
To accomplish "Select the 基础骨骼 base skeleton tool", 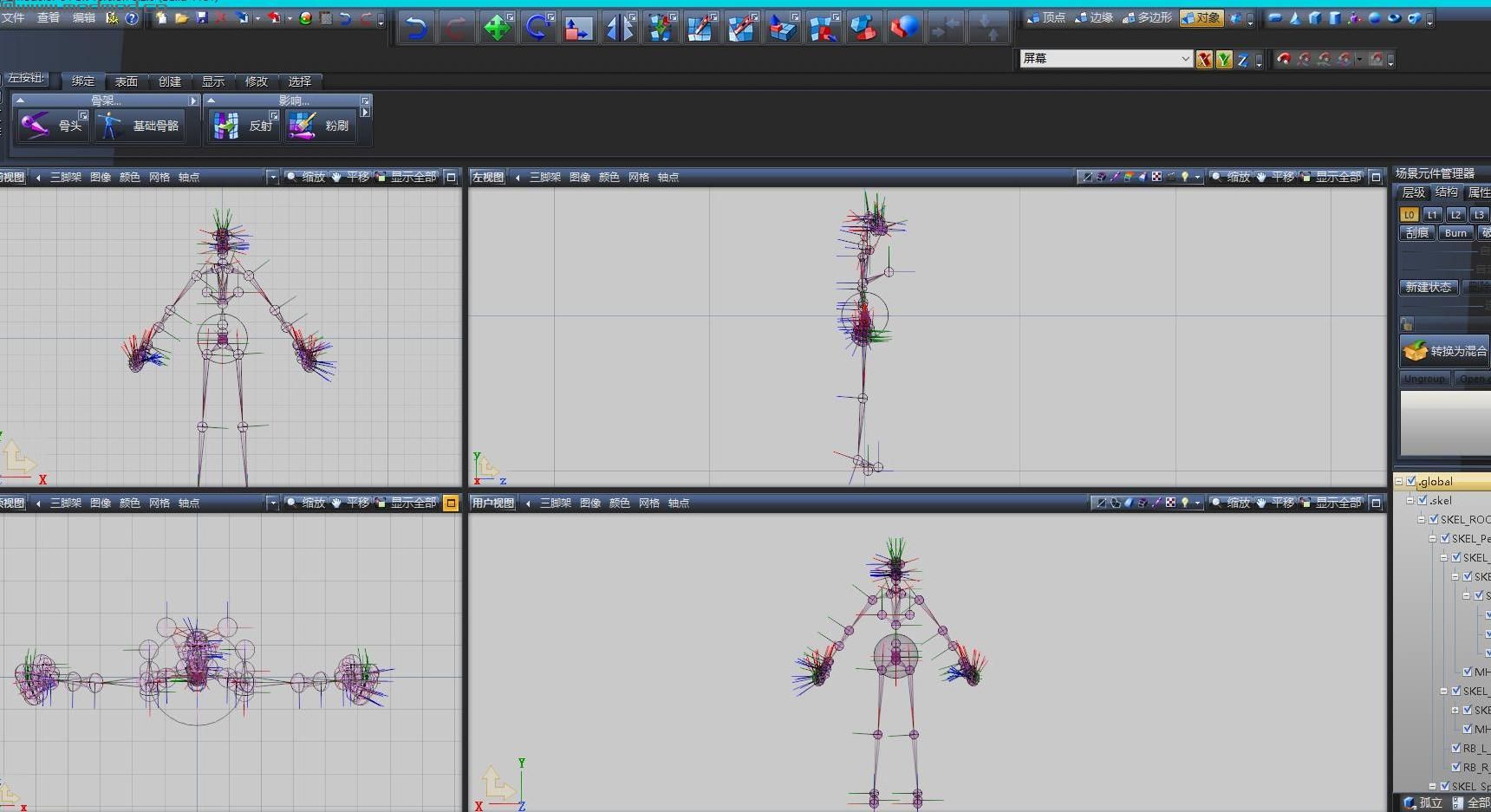I will click(139, 126).
